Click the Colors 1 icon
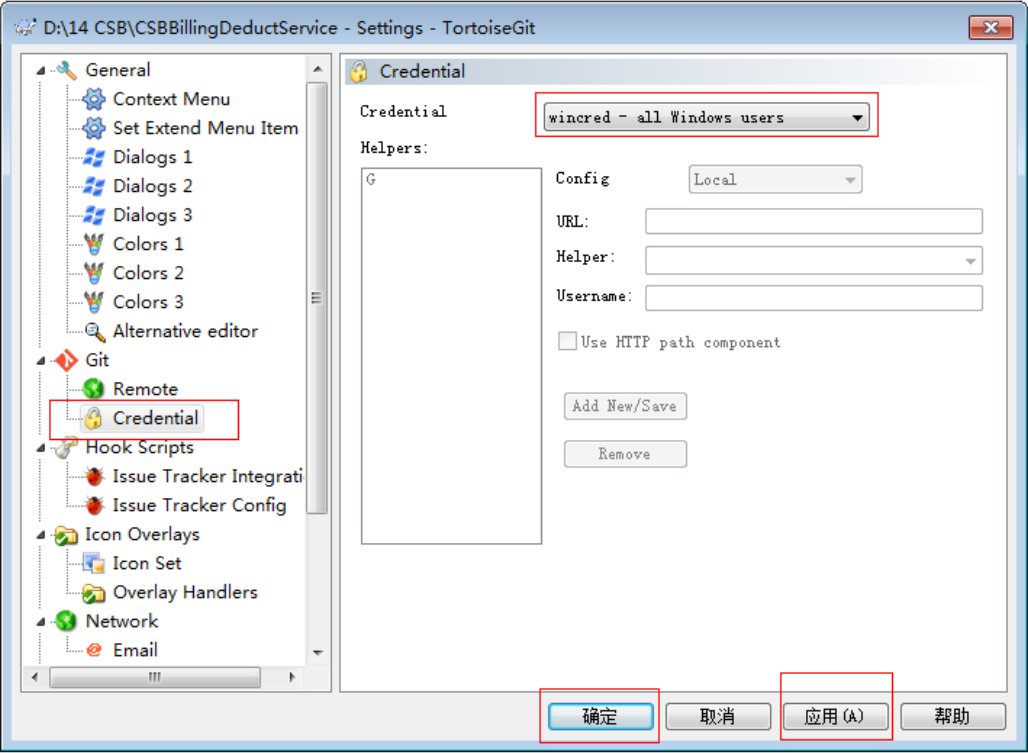Image resolution: width=1028 pixels, height=753 pixels. (94, 244)
